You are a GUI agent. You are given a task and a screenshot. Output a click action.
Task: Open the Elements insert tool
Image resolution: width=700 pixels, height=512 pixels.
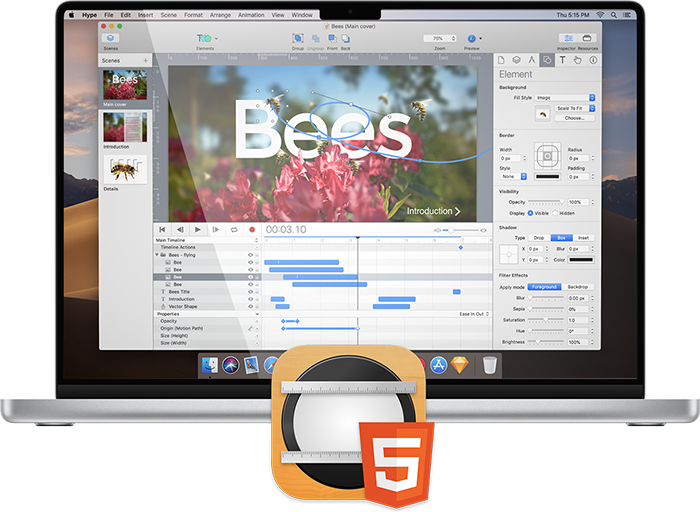coord(207,38)
